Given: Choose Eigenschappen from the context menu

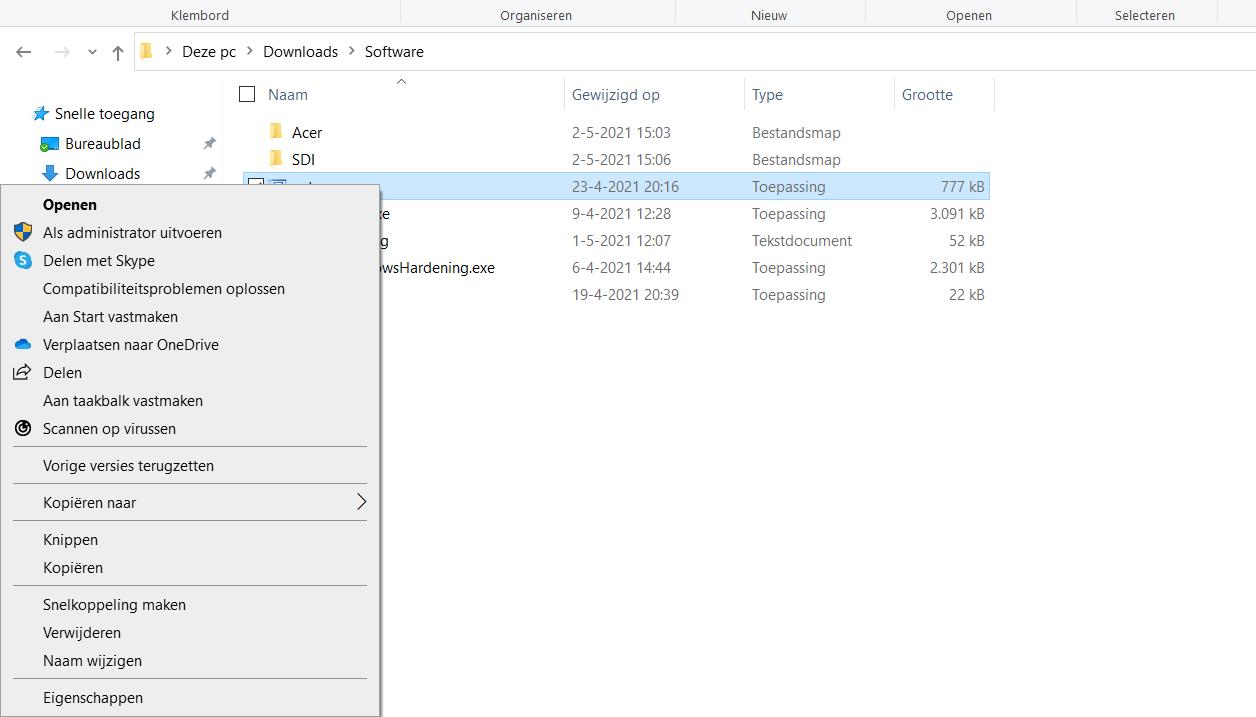Looking at the screenshot, I should [x=93, y=698].
